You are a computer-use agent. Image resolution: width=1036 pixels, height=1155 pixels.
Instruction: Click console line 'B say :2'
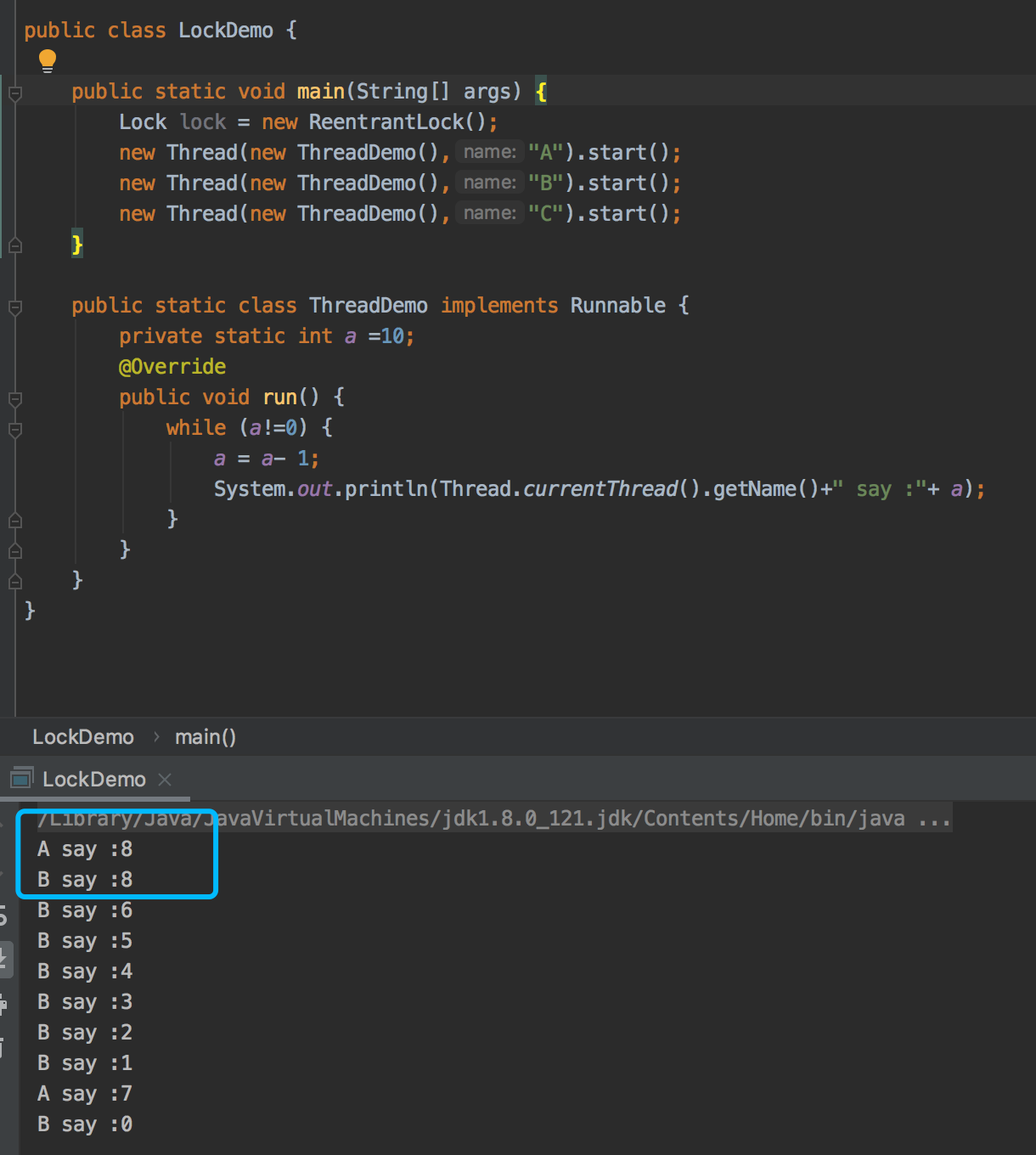[x=85, y=1033]
